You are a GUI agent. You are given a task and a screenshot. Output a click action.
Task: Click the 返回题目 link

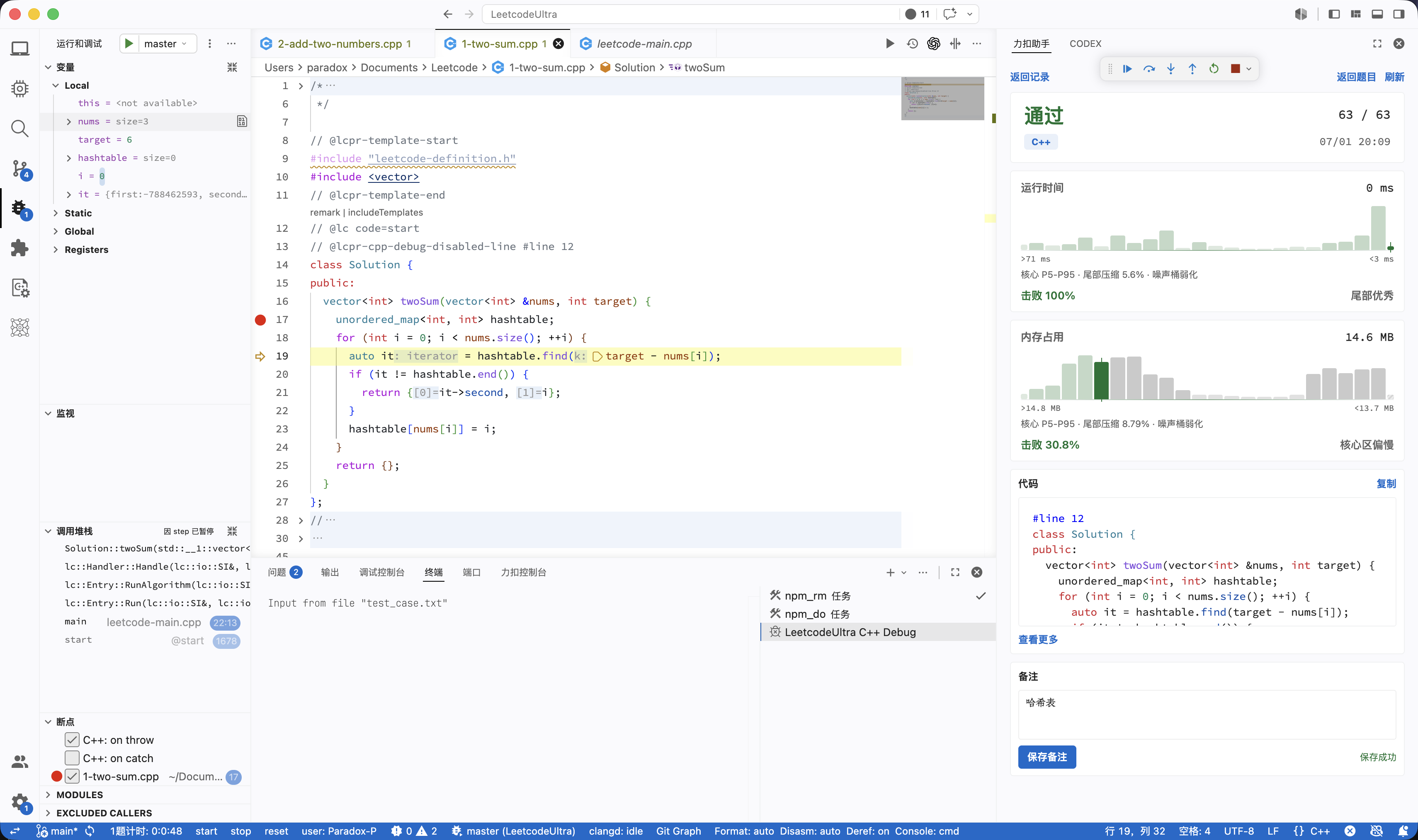click(1356, 77)
